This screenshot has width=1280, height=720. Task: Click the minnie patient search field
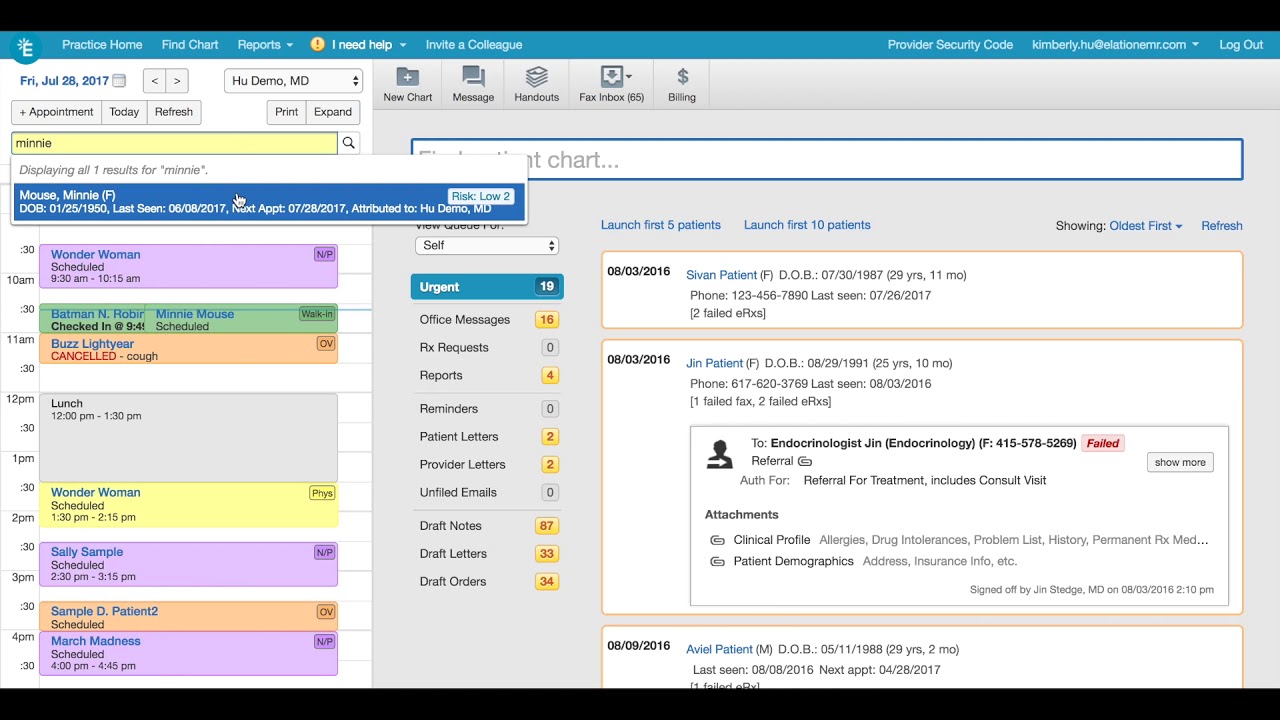pyautogui.click(x=174, y=143)
